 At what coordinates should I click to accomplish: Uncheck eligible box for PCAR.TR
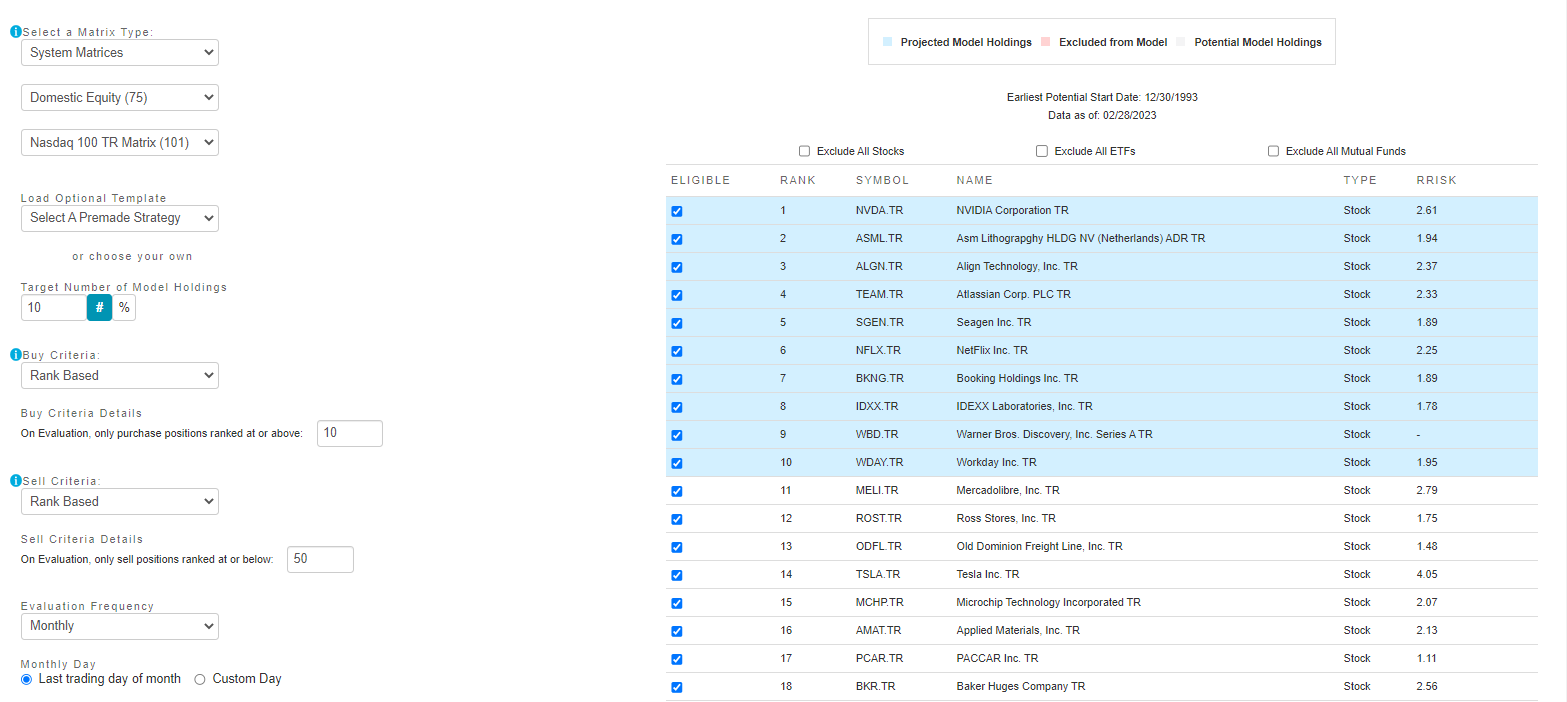(677, 659)
